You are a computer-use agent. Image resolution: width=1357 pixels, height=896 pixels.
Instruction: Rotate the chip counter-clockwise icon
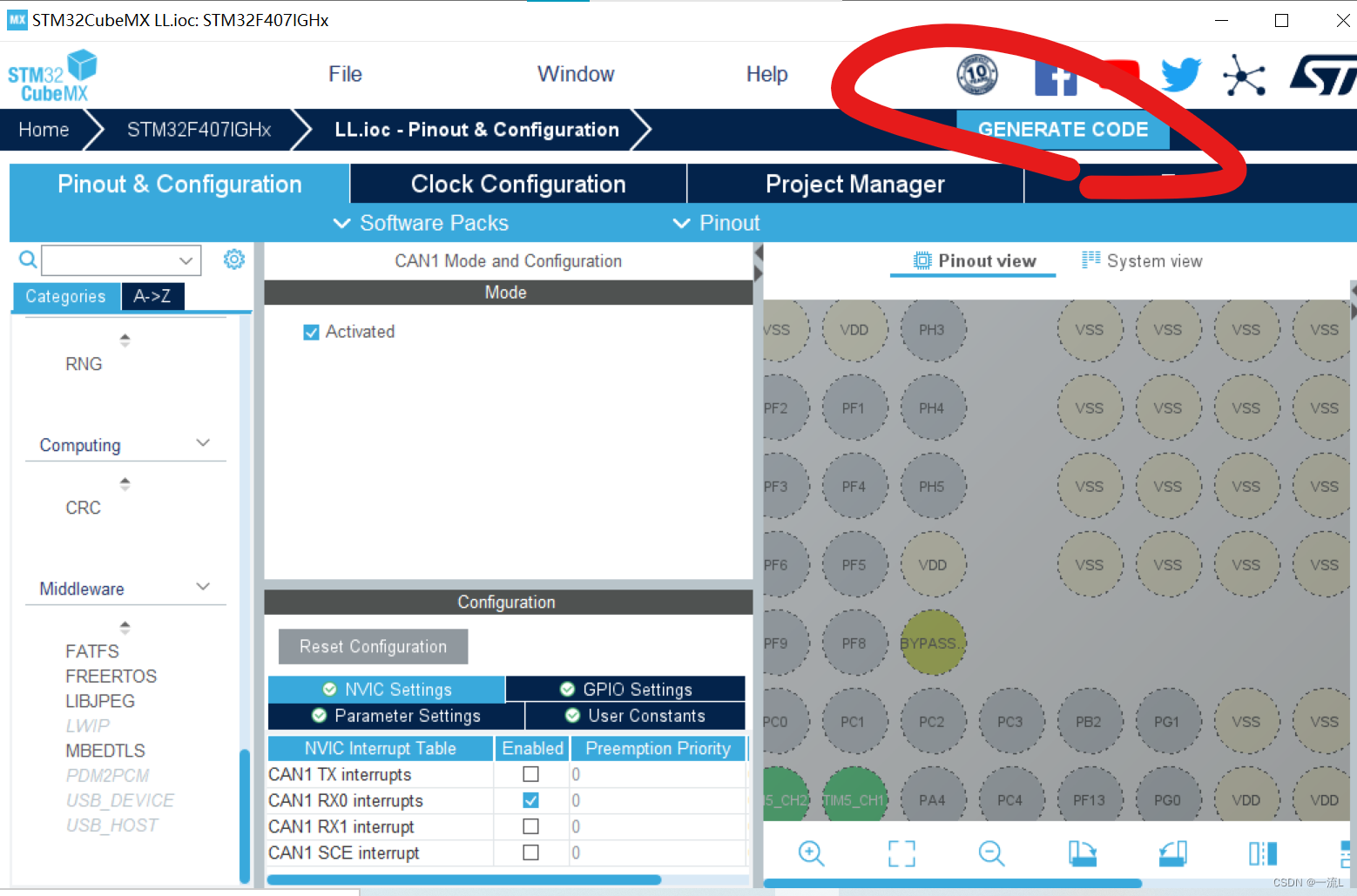[x=1173, y=853]
